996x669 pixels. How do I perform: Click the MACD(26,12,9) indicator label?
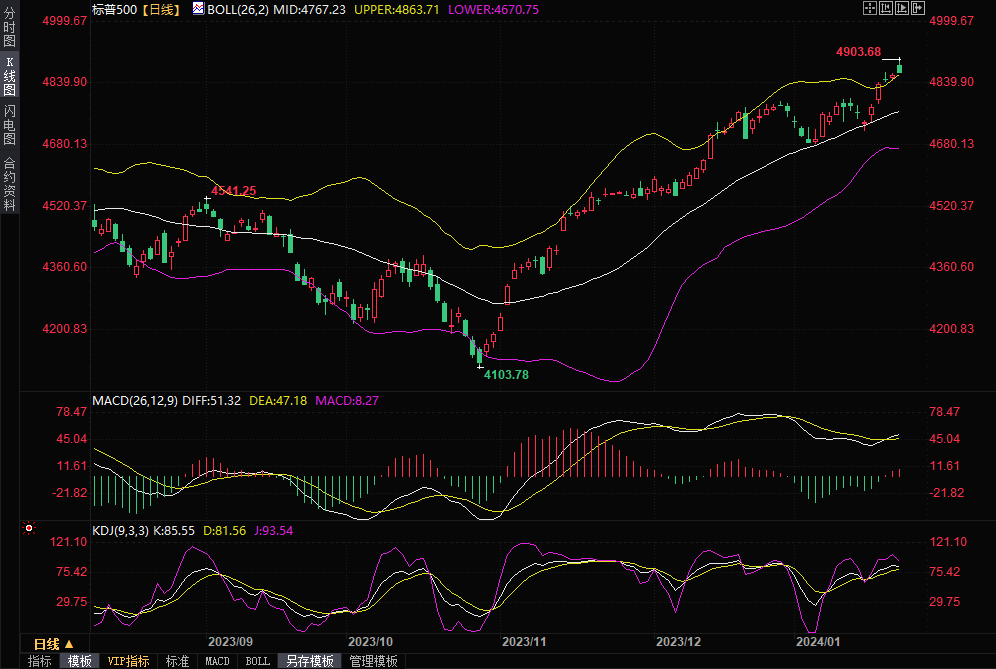tap(135, 400)
